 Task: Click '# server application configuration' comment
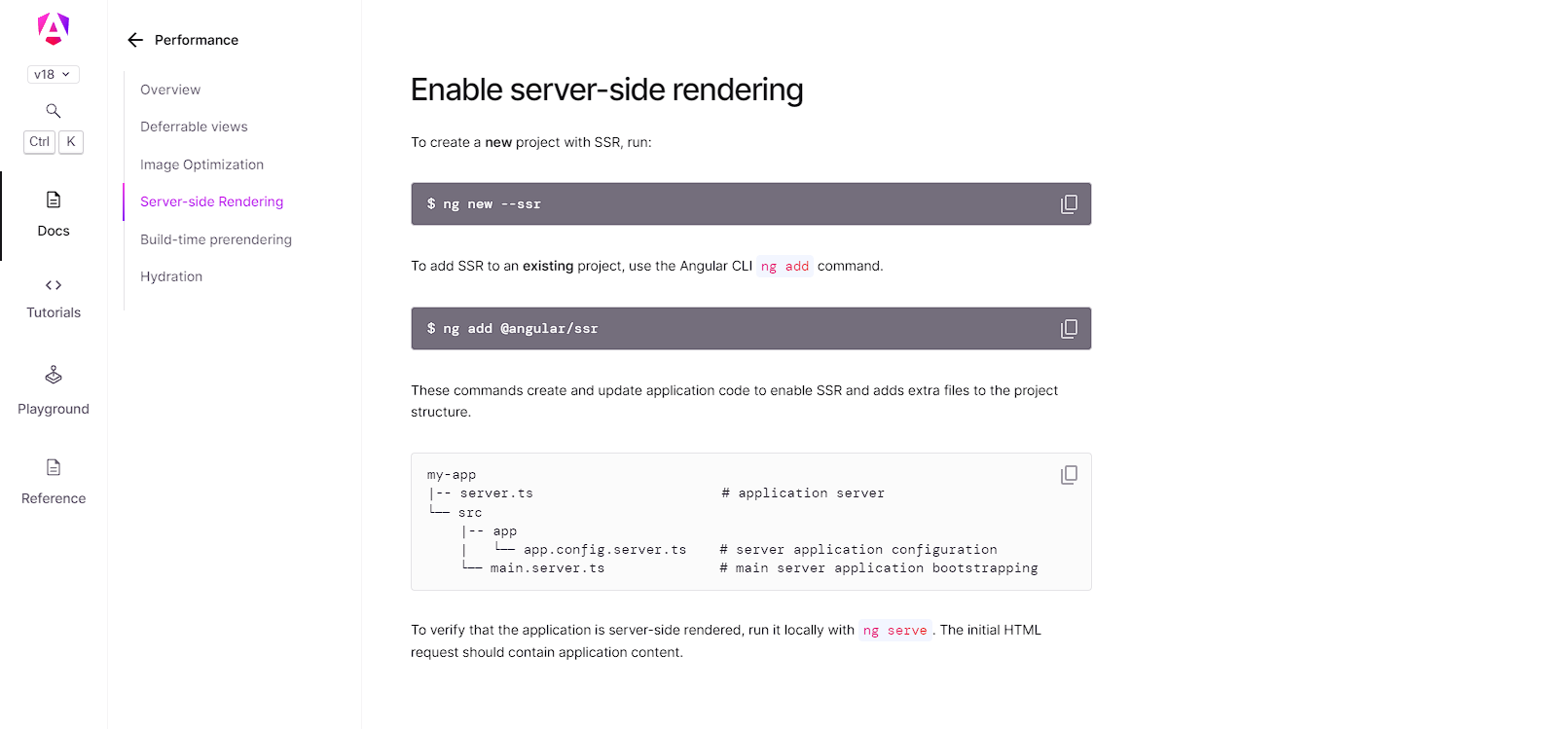click(x=857, y=550)
